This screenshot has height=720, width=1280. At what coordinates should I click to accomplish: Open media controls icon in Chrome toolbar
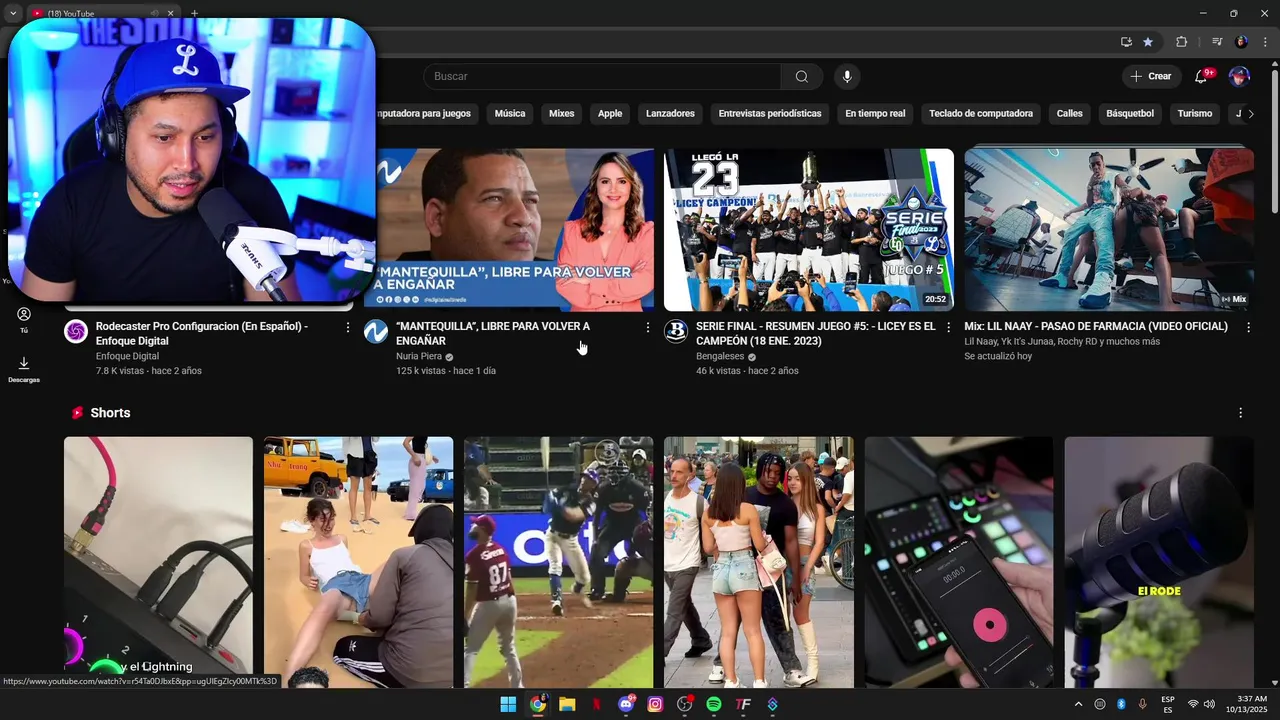[1217, 42]
